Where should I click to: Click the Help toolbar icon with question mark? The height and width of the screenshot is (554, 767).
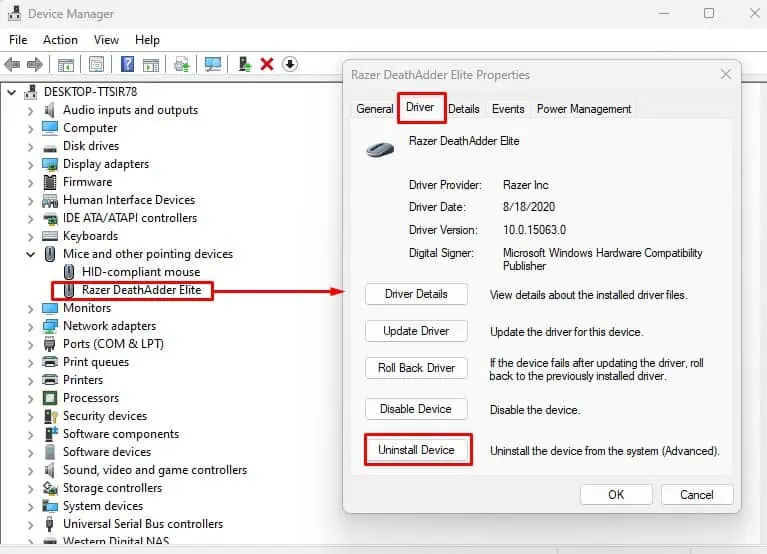pos(128,64)
